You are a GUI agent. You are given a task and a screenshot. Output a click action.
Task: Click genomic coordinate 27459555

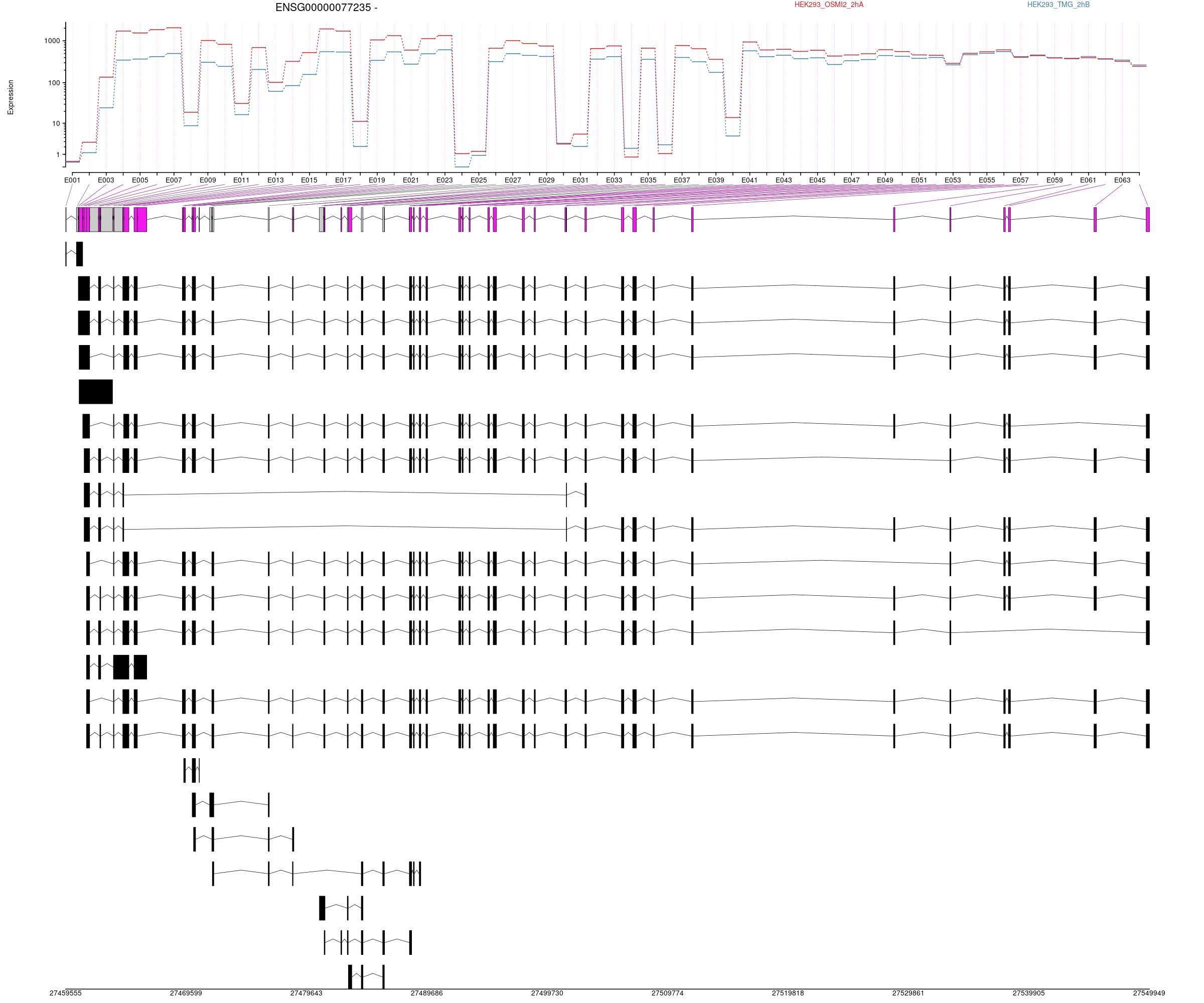click(x=65, y=993)
